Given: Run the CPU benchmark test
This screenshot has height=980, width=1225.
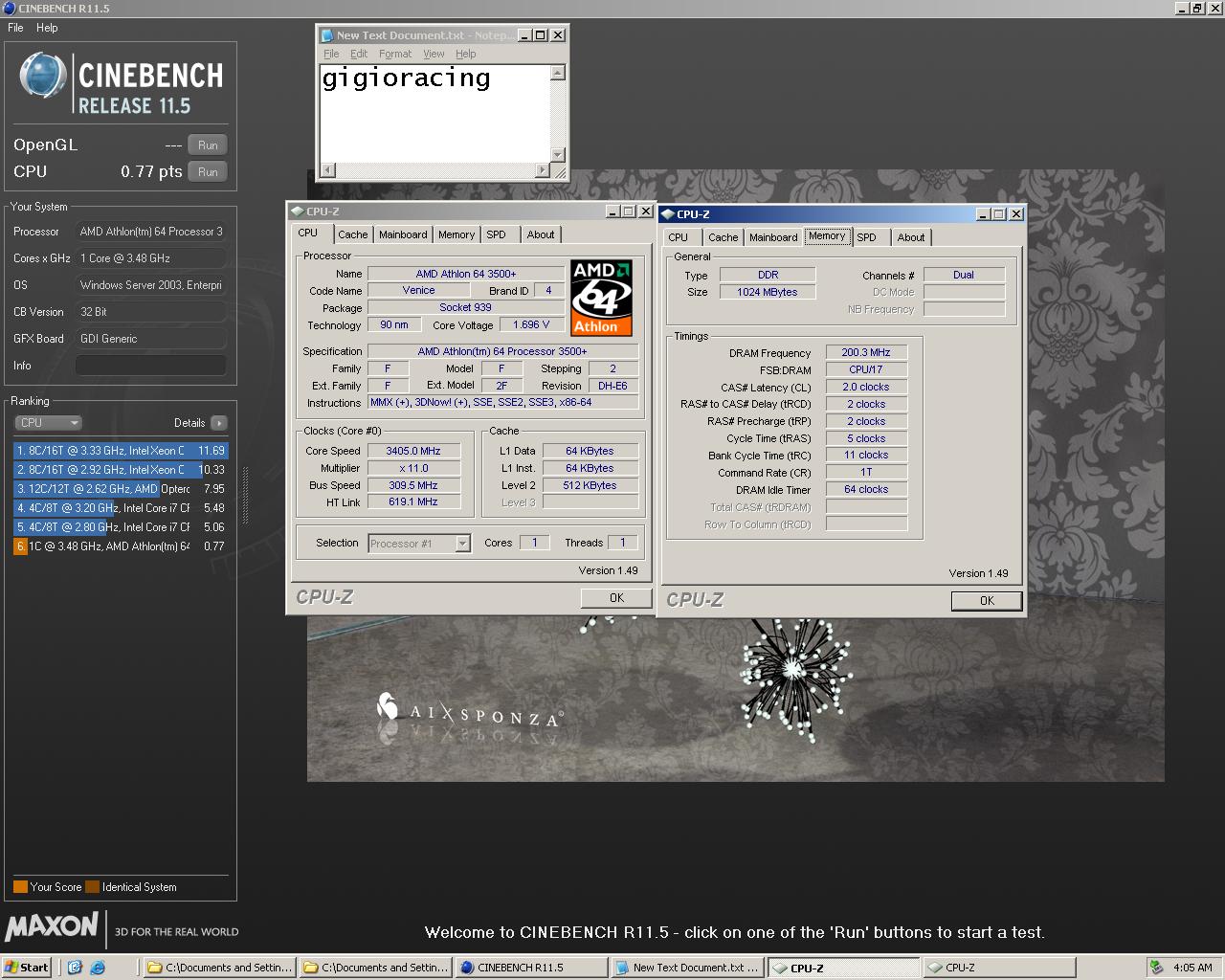Looking at the screenshot, I should 208,172.
